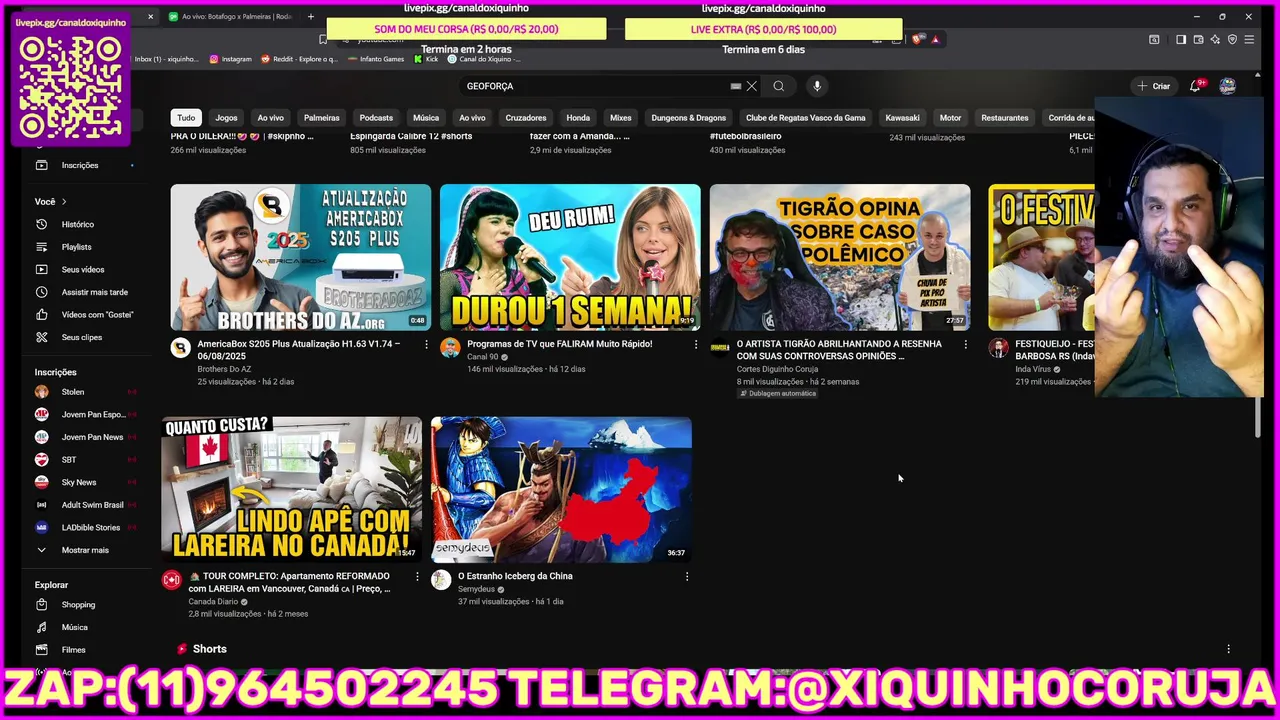
Task: Click the GEOFORÇA search field
Action: pos(595,86)
